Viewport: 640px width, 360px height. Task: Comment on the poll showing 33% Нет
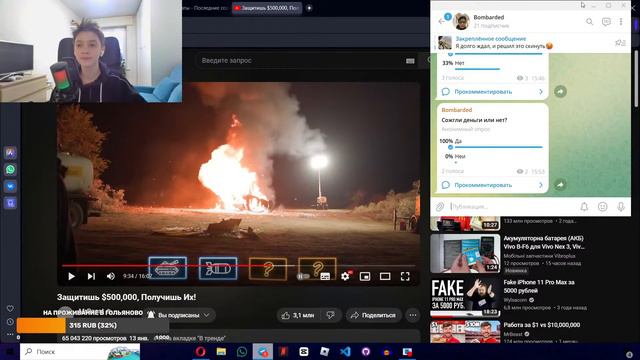point(493,92)
